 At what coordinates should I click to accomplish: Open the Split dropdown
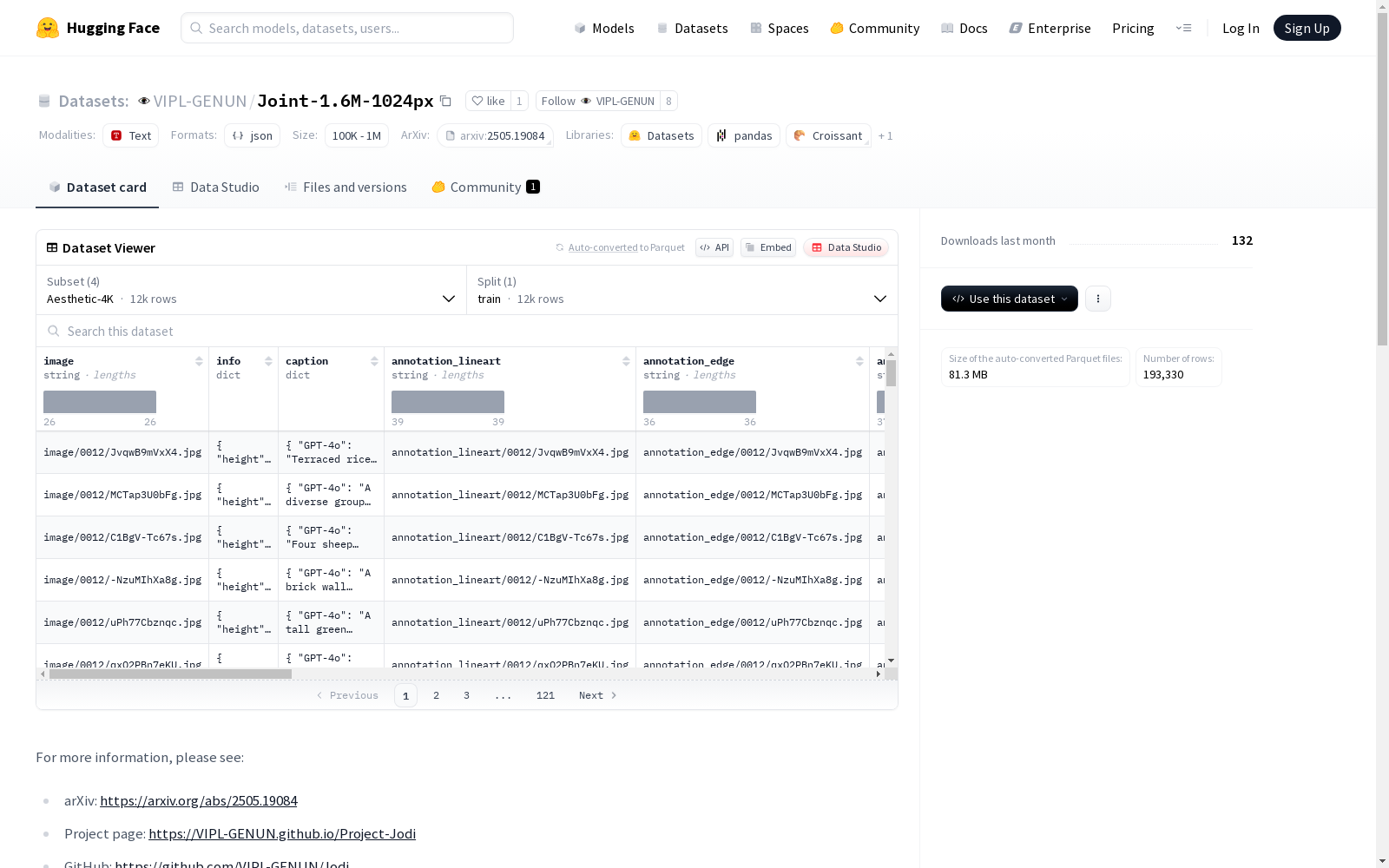click(x=682, y=290)
